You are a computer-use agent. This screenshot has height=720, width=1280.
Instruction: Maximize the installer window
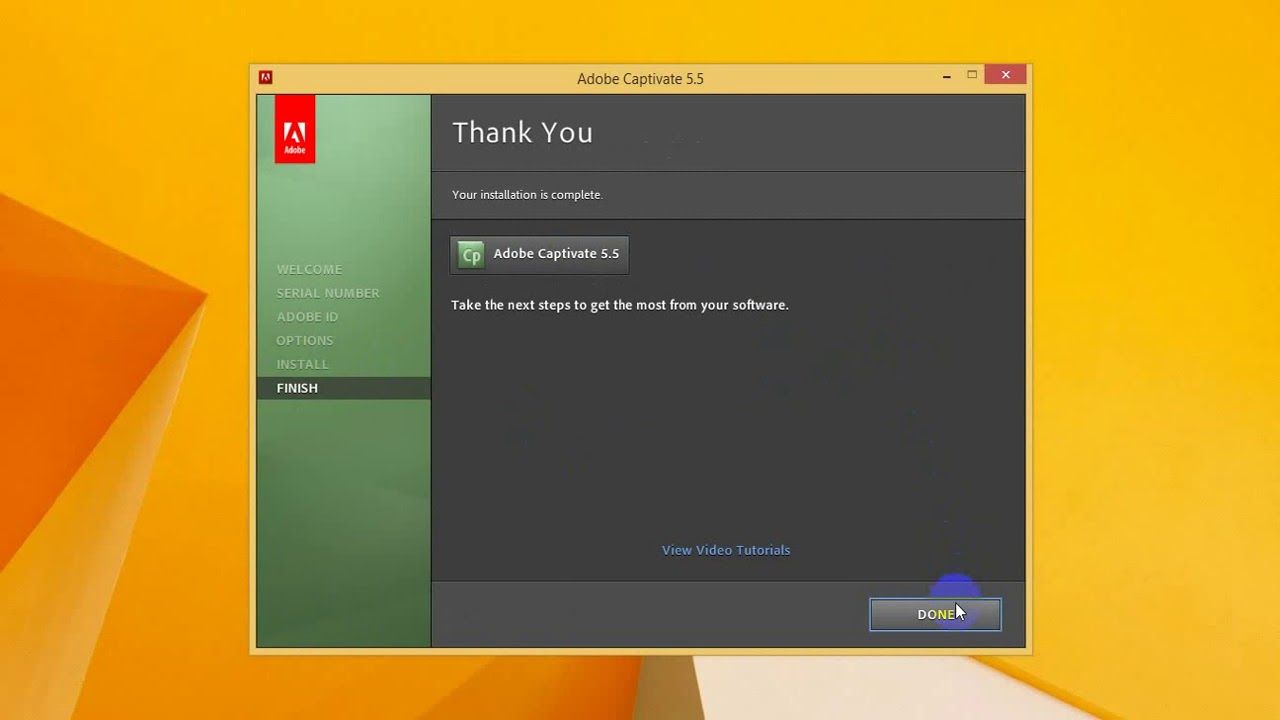(x=971, y=74)
